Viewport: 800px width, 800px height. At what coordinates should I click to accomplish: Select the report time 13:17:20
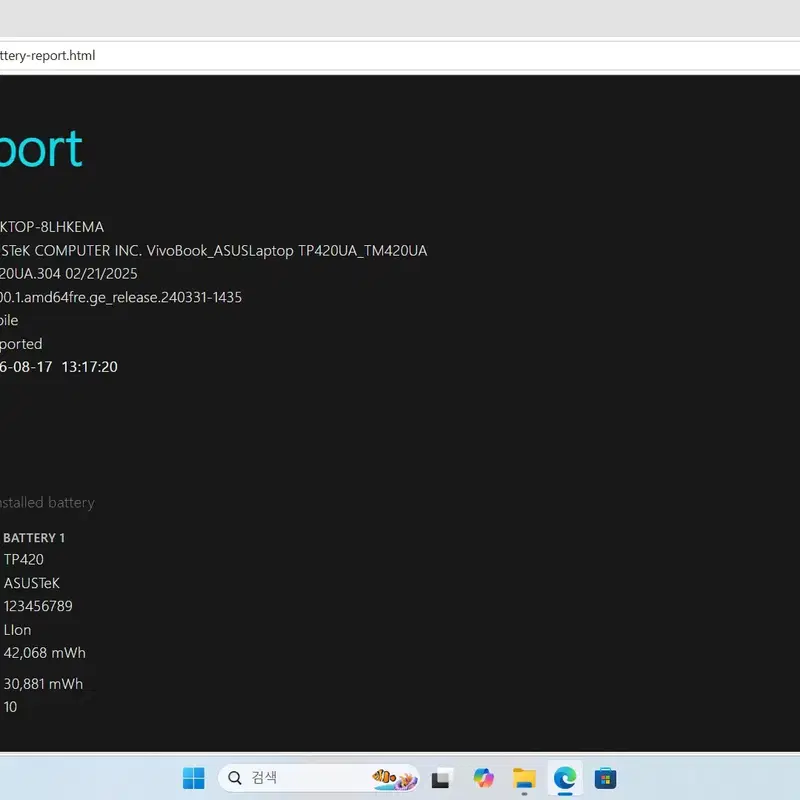click(x=90, y=367)
